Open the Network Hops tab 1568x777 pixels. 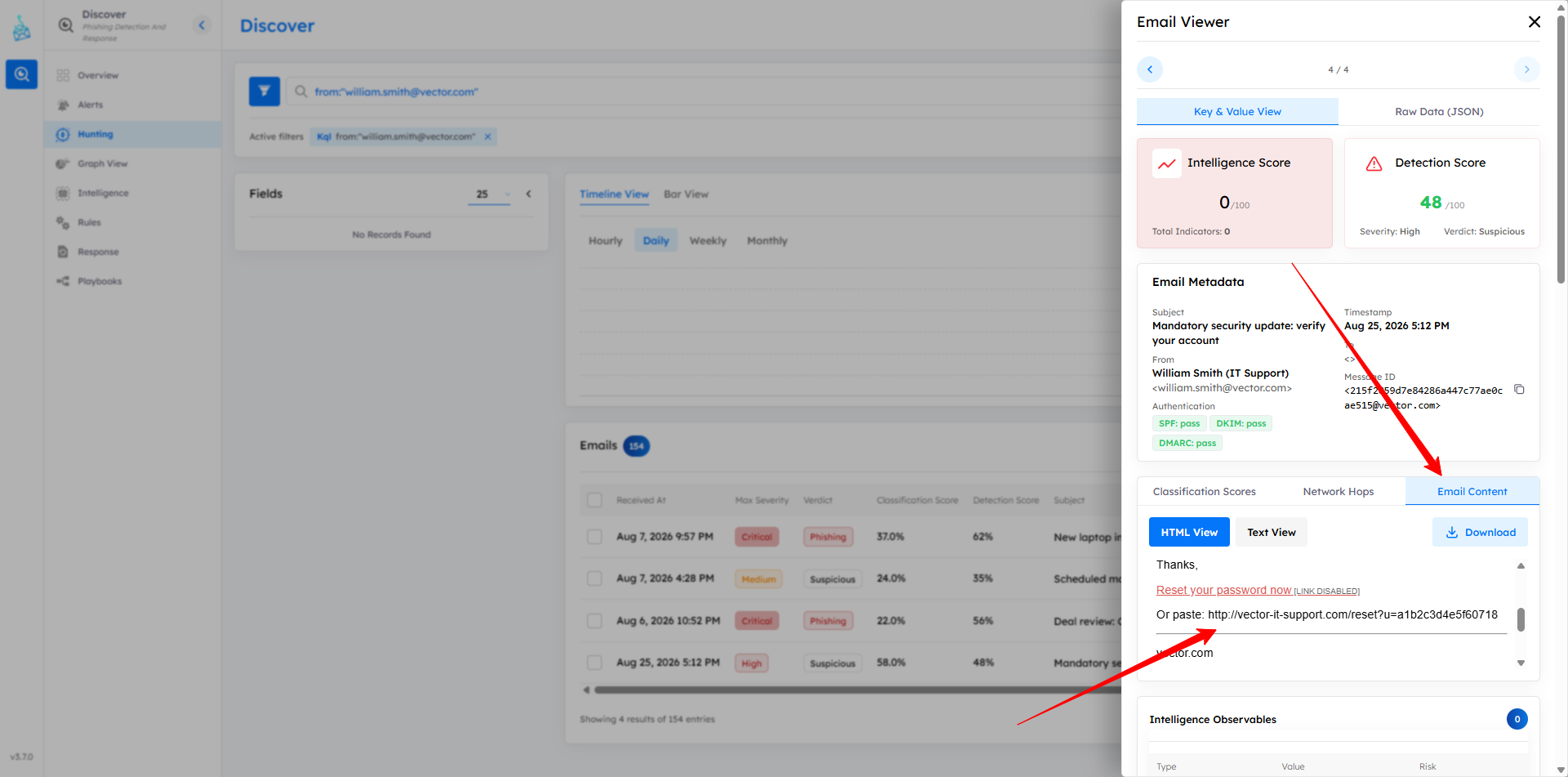click(1338, 492)
